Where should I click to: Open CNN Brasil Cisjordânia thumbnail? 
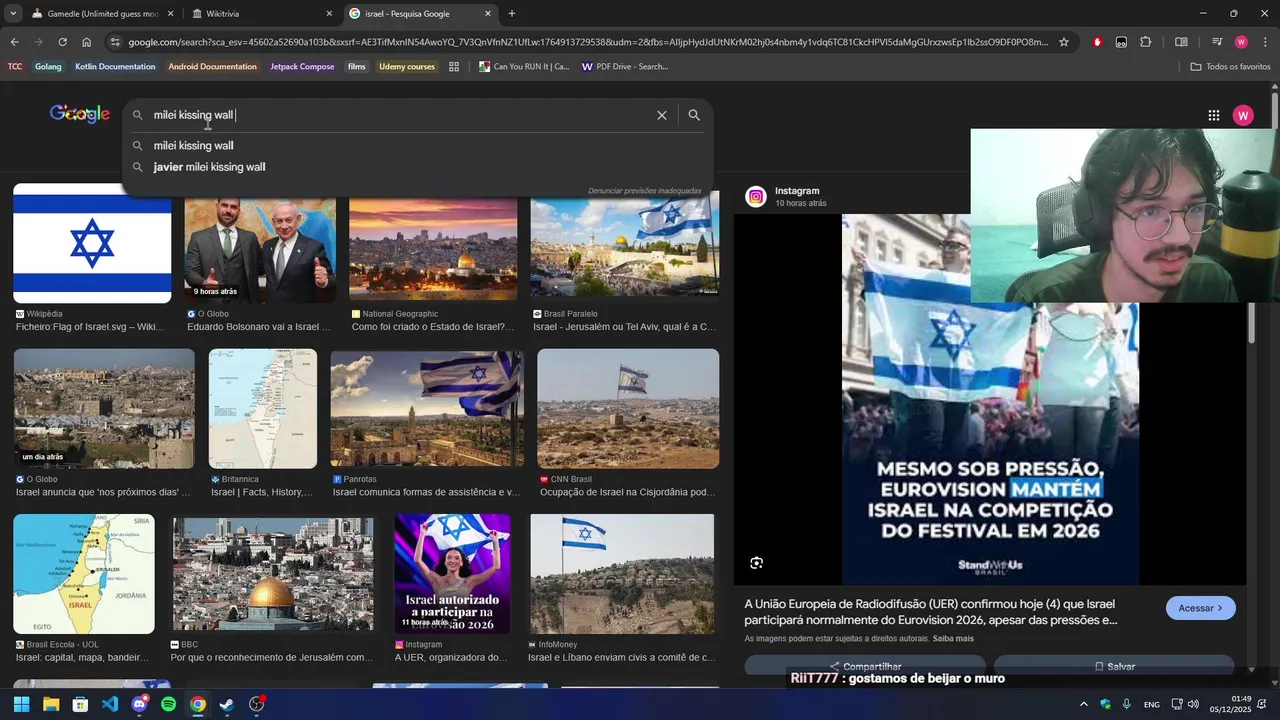pos(628,408)
